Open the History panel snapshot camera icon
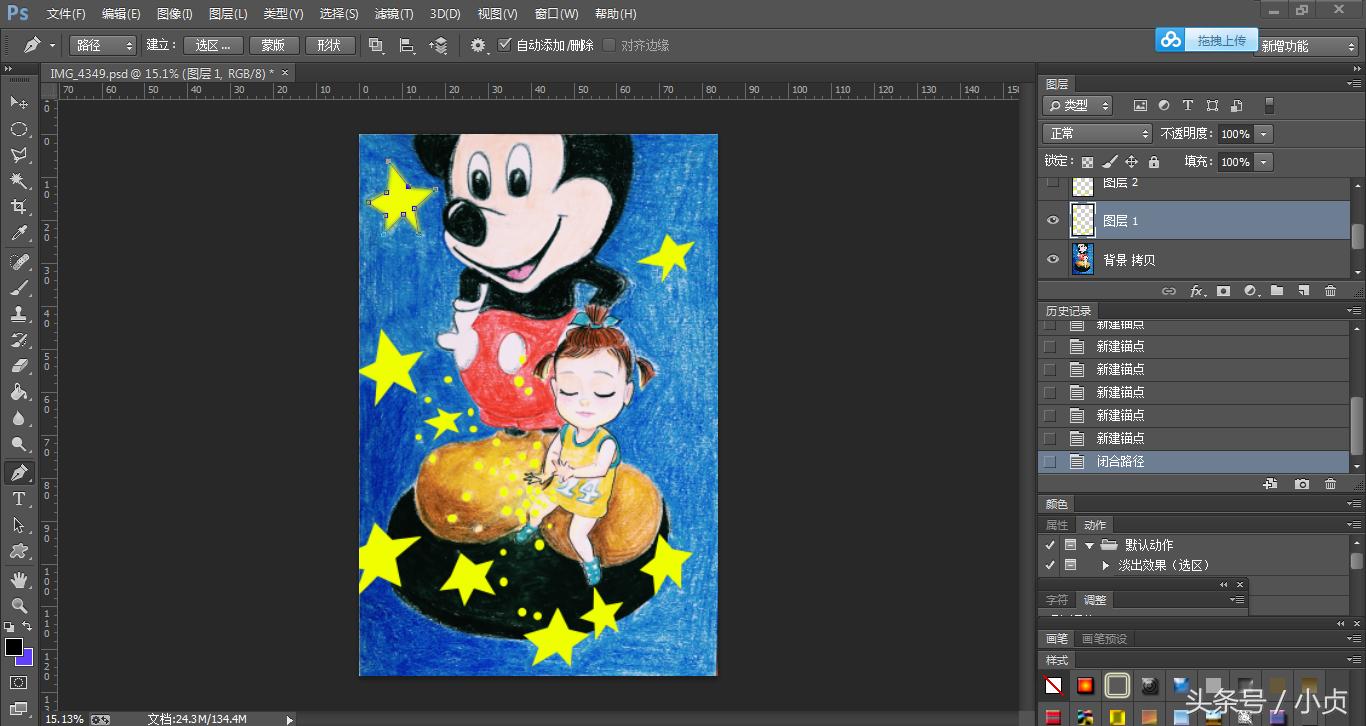Viewport: 1366px width, 726px height. click(1301, 483)
